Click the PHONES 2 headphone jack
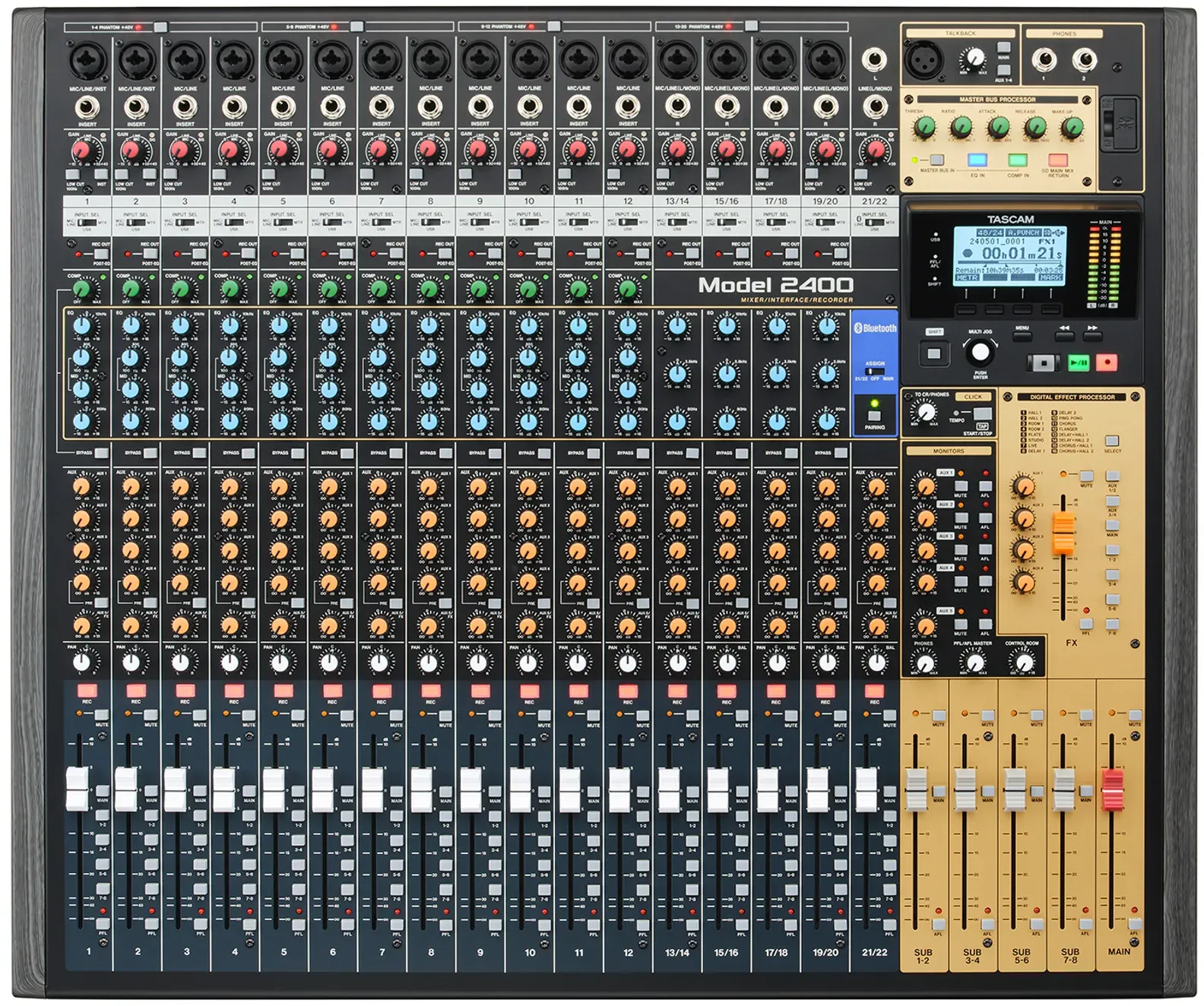 tap(1085, 59)
